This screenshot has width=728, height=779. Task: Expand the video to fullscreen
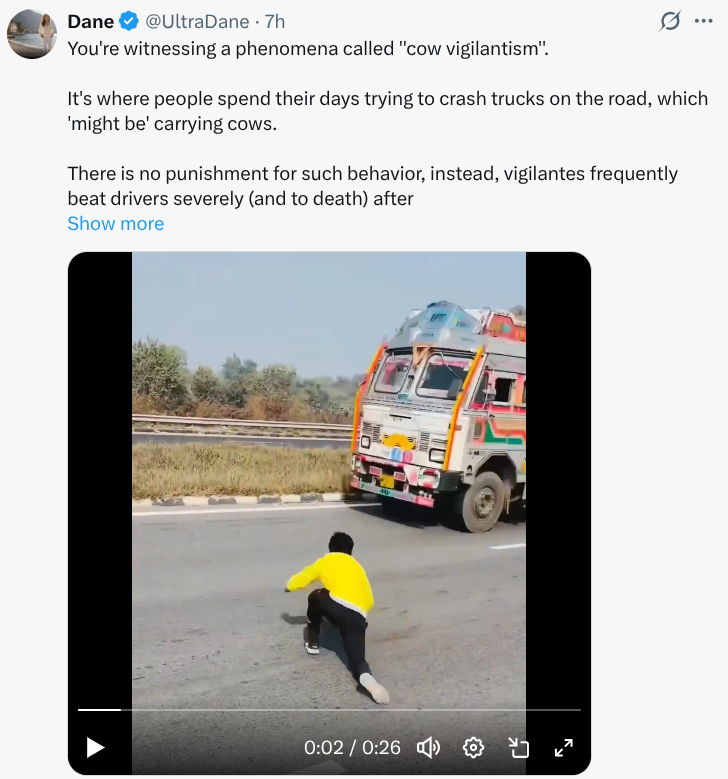click(564, 747)
